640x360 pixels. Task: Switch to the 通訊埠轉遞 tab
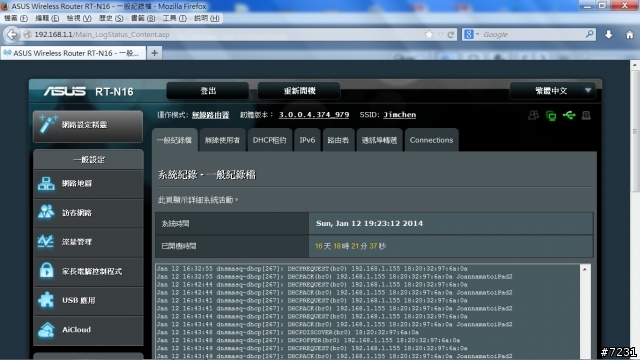379,140
